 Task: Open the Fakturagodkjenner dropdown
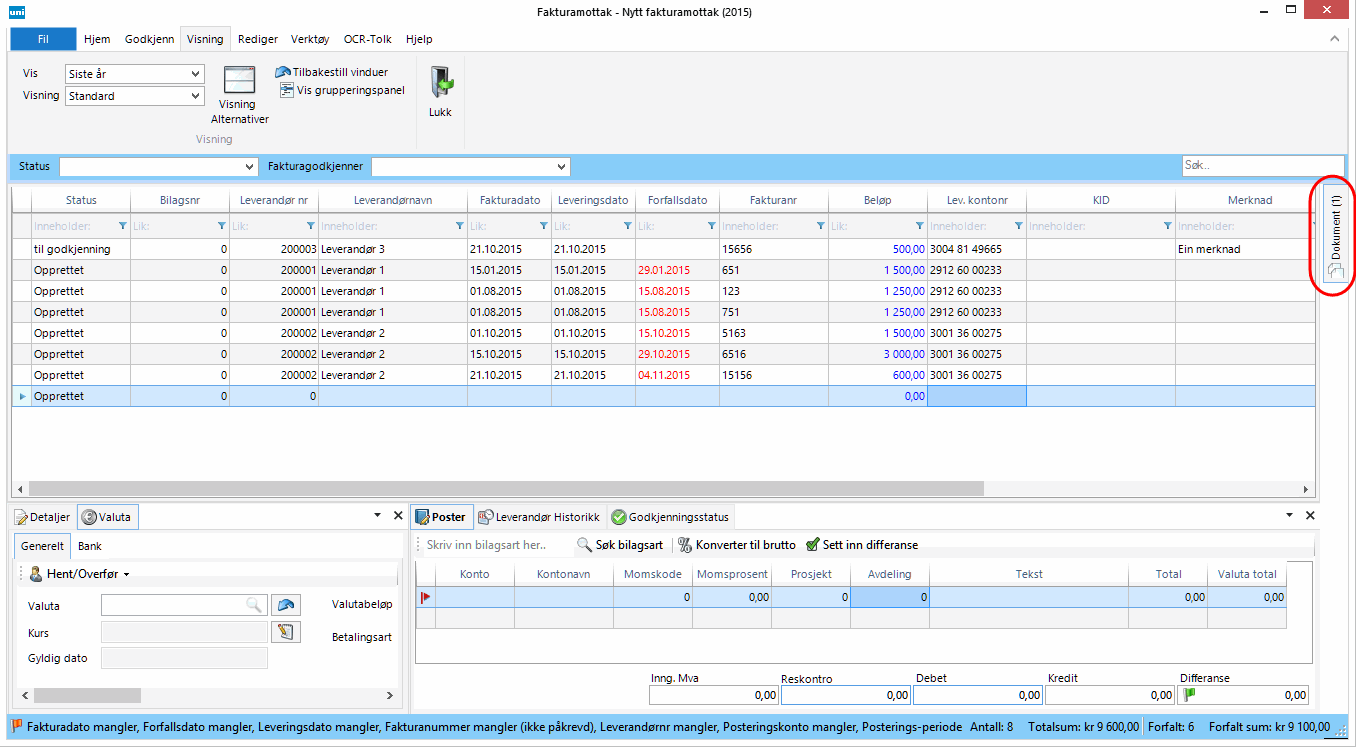(562, 167)
